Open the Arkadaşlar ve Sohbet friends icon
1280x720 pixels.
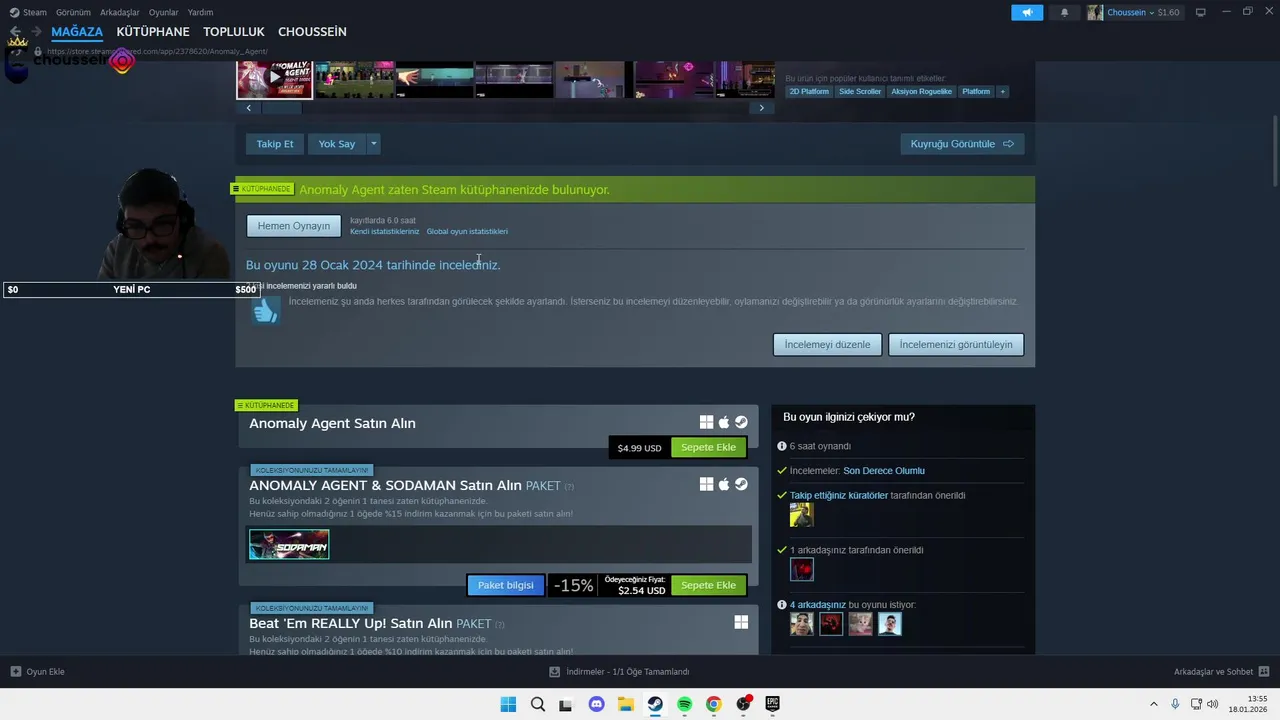[1263, 671]
